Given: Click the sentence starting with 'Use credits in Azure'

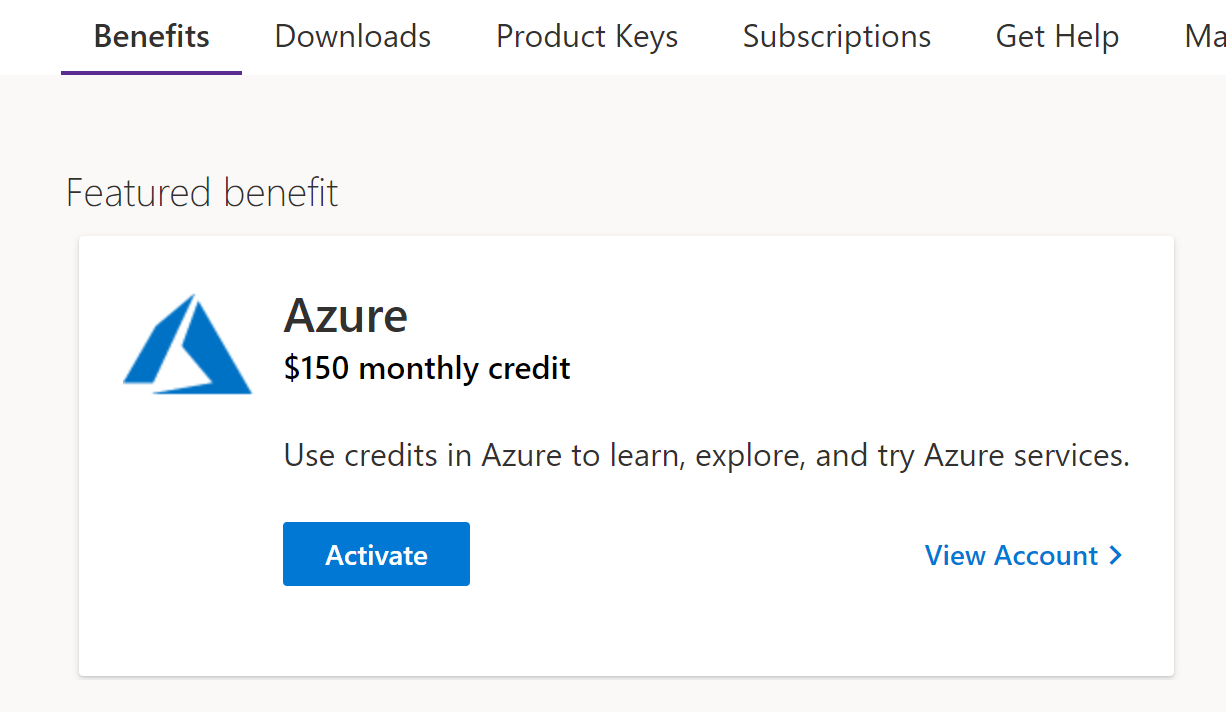Looking at the screenshot, I should pos(707,456).
